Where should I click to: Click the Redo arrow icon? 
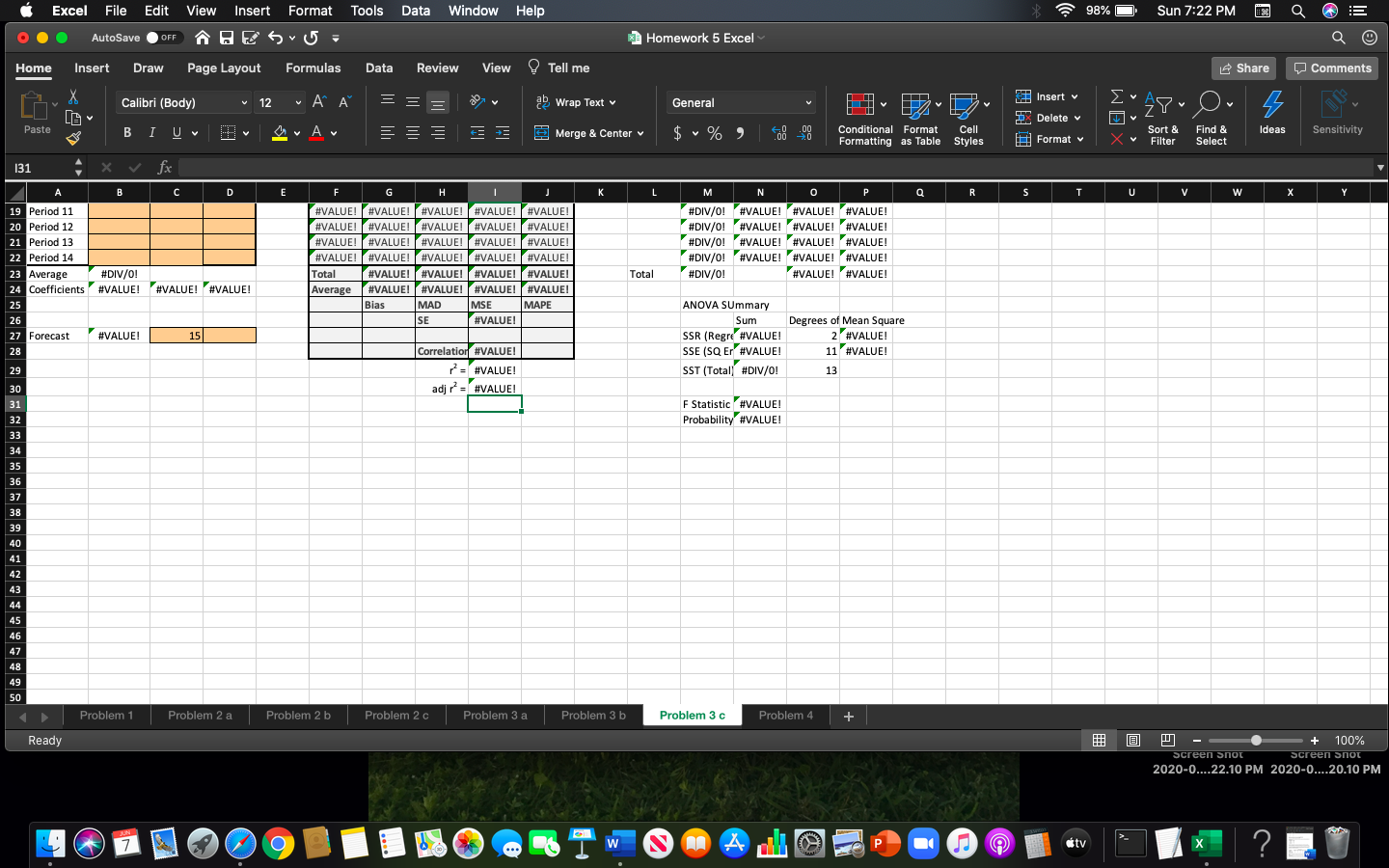pyautogui.click(x=311, y=38)
